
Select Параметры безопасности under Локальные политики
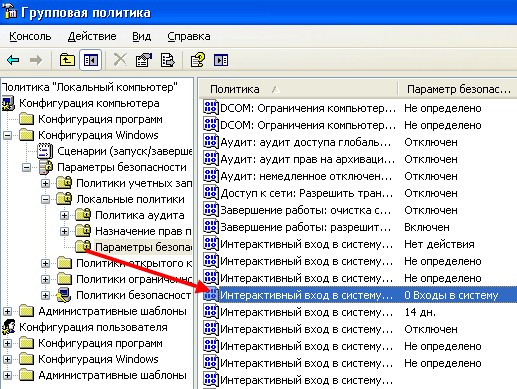tap(144, 247)
